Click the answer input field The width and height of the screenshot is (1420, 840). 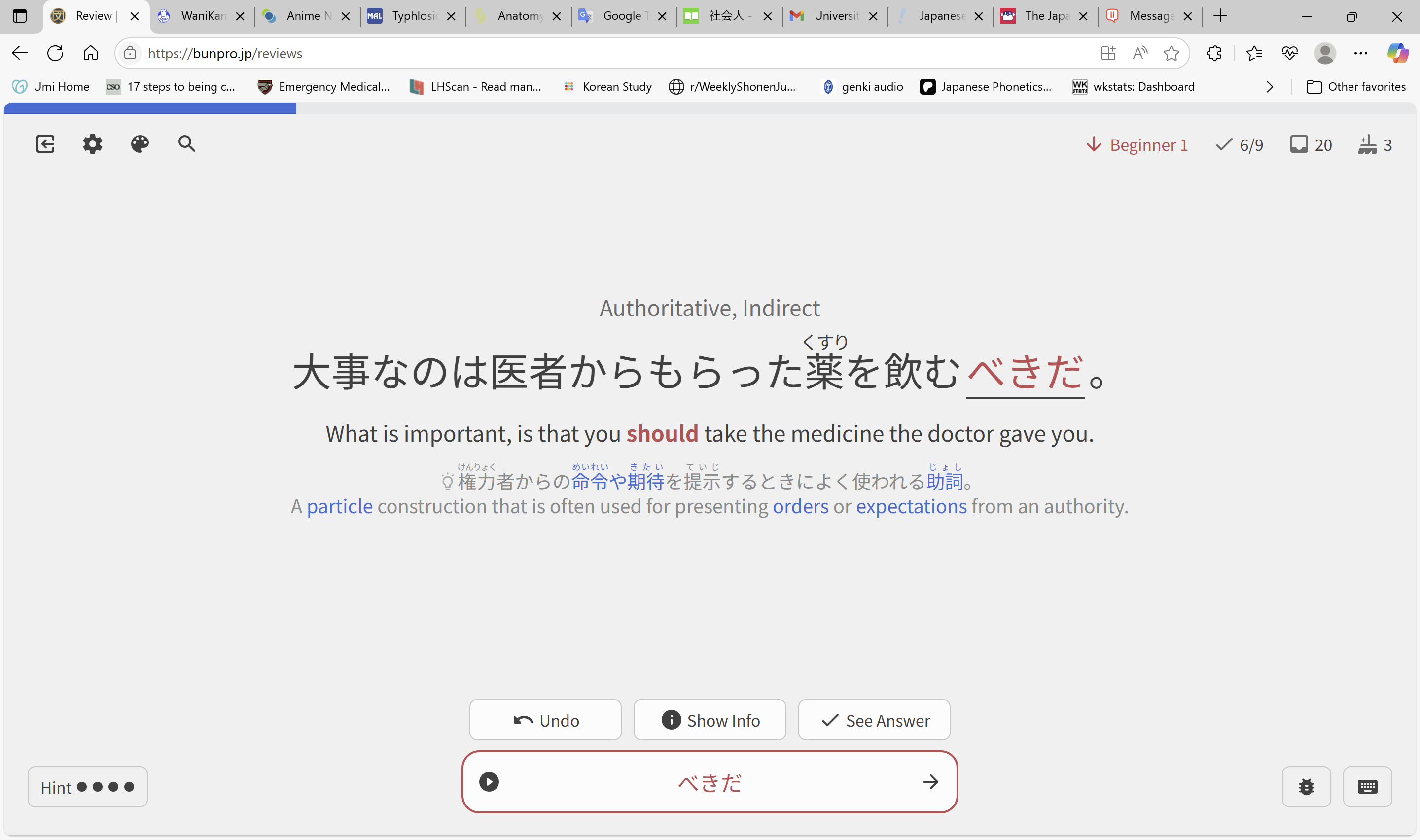click(x=710, y=782)
